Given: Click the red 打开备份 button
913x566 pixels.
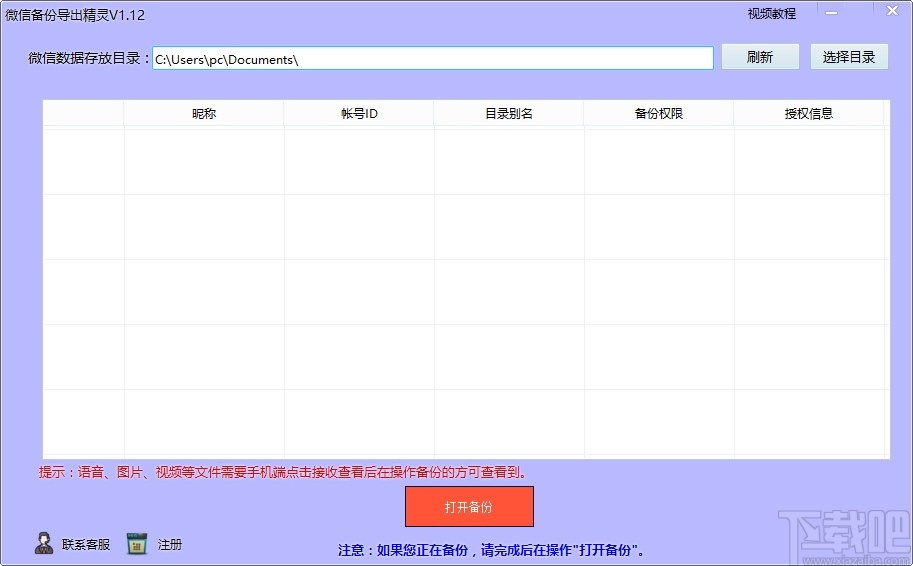Looking at the screenshot, I should tap(469, 507).
